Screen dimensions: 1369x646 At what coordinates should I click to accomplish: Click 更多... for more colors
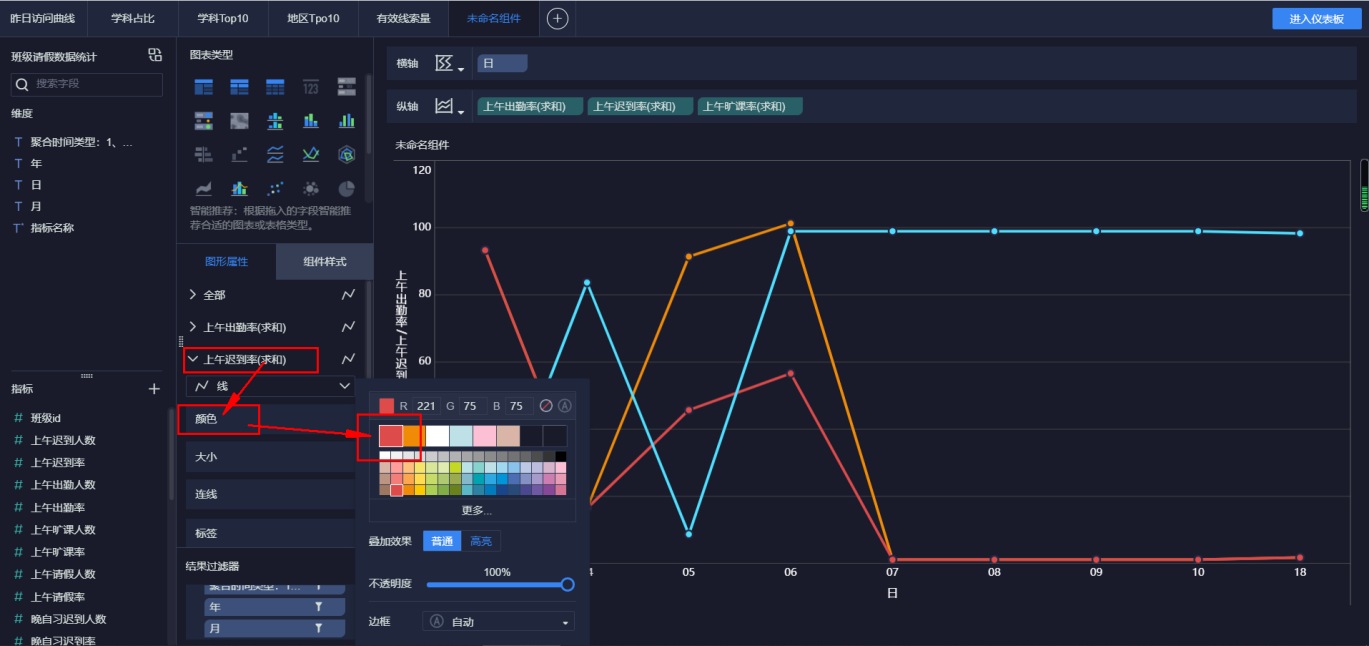(476, 510)
